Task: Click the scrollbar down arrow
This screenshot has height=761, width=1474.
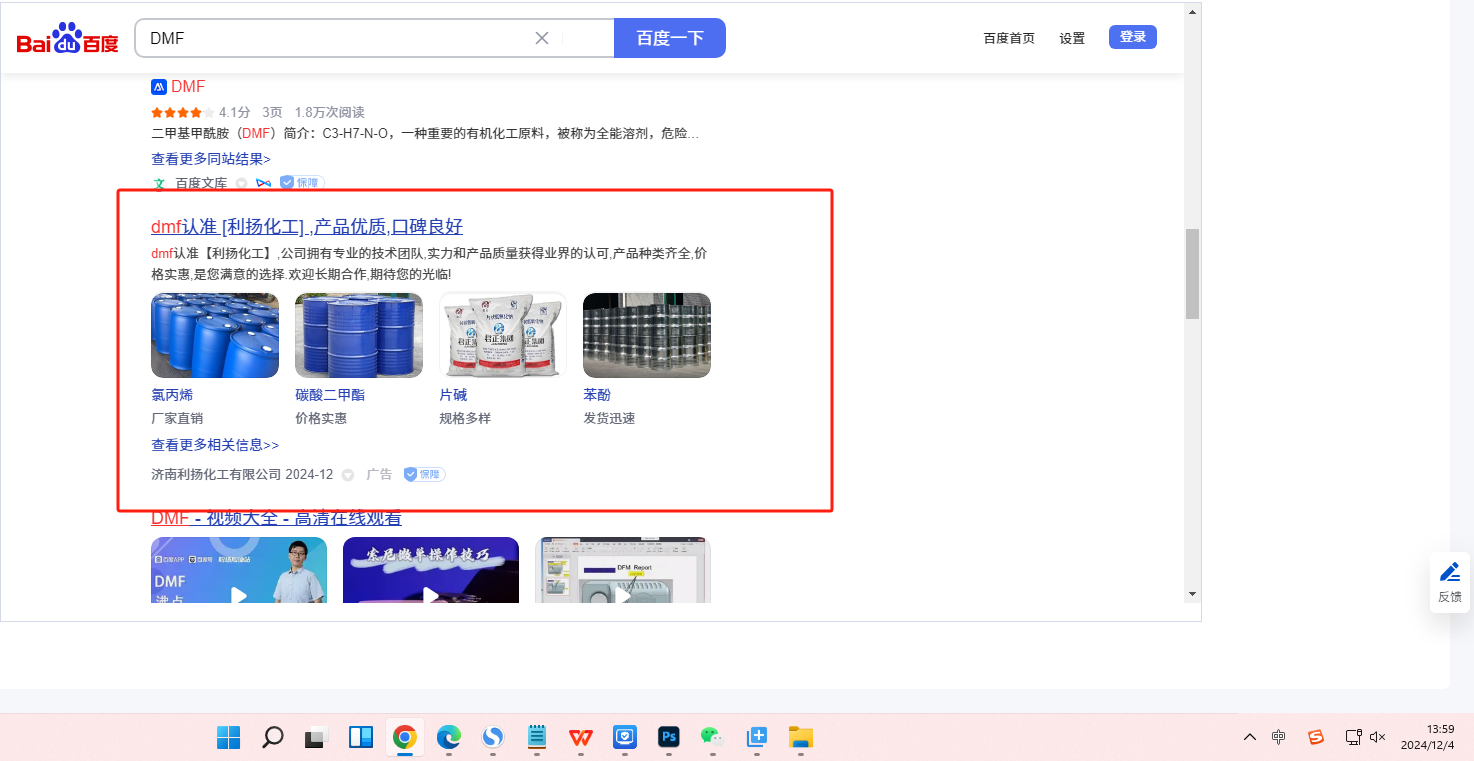Action: pos(1192,593)
